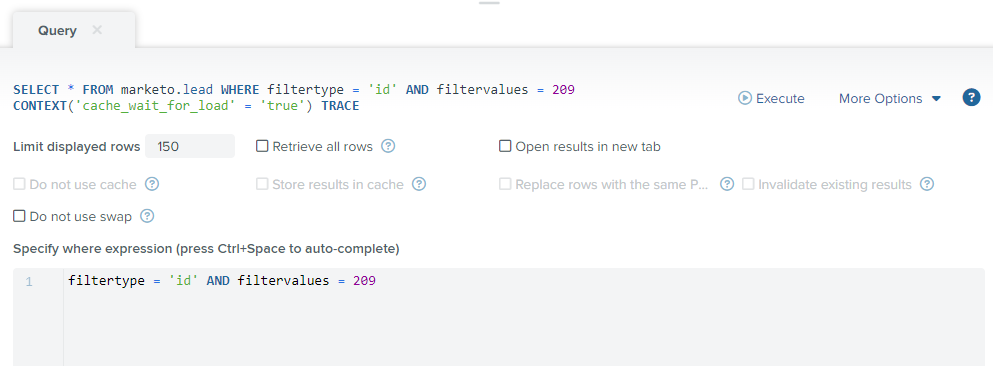The image size is (993, 366).
Task: Close the Query tab with X
Action: point(97,30)
